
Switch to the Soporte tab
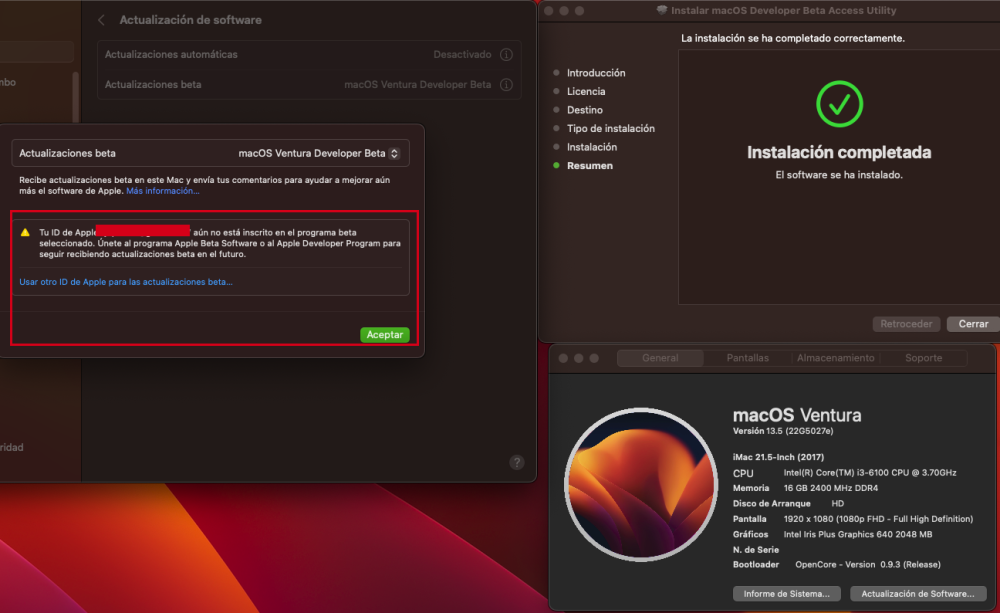tap(923, 358)
